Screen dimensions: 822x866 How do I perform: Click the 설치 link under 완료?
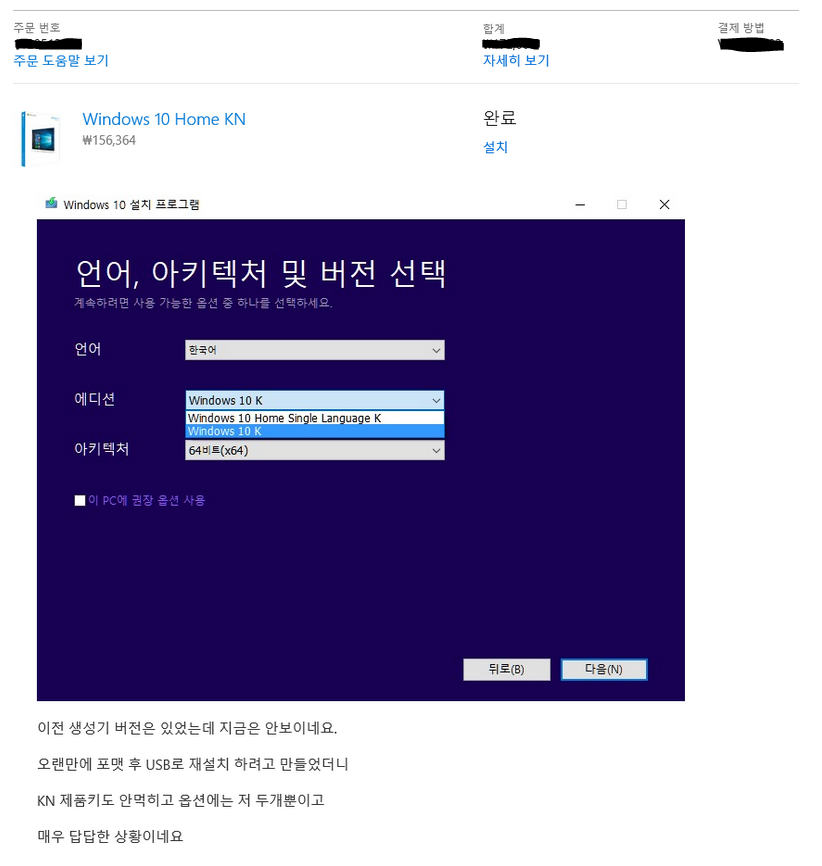coord(495,147)
